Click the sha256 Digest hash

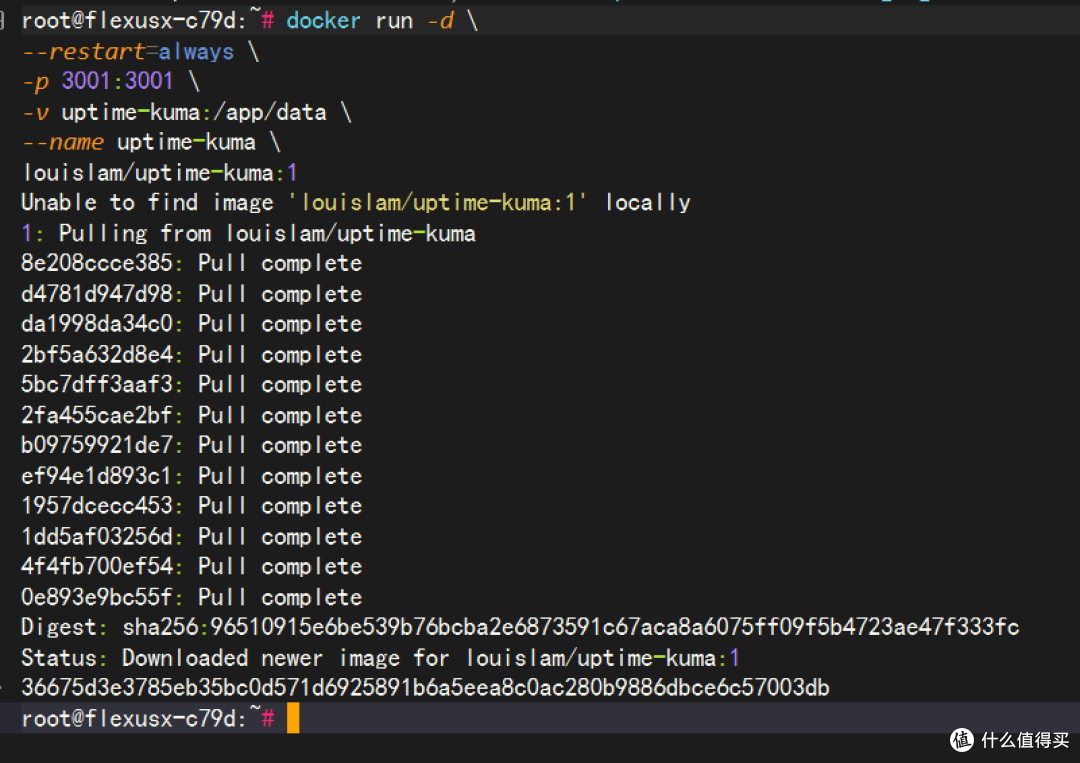click(x=571, y=627)
